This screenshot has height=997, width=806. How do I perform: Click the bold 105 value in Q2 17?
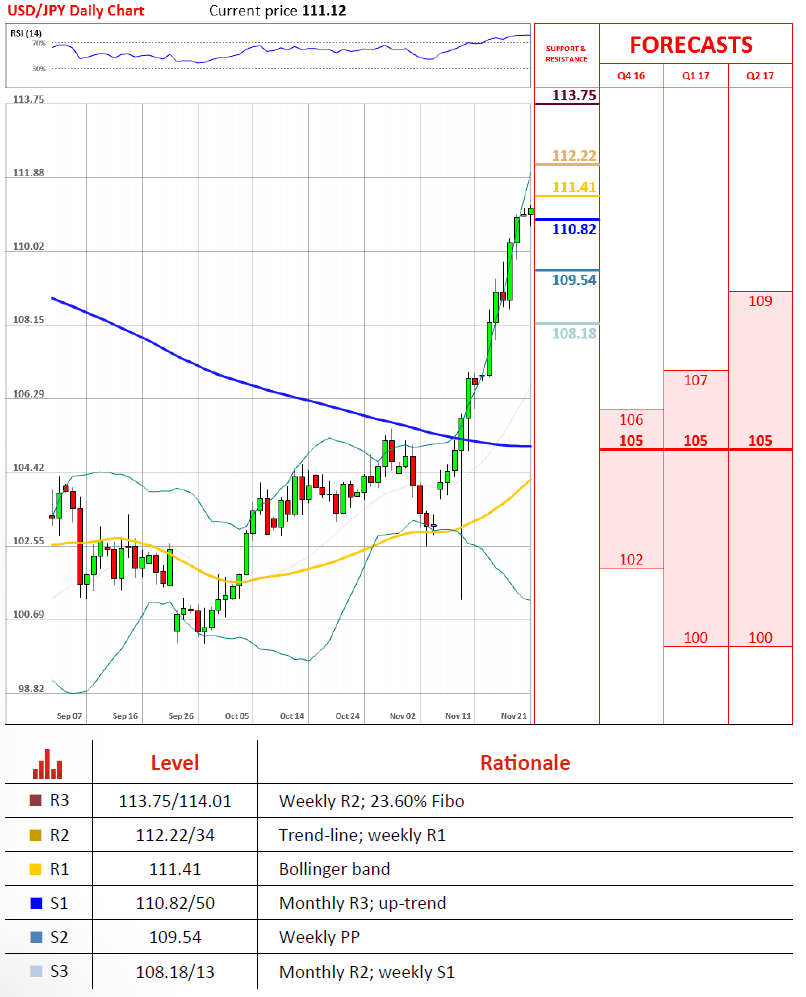(x=760, y=441)
